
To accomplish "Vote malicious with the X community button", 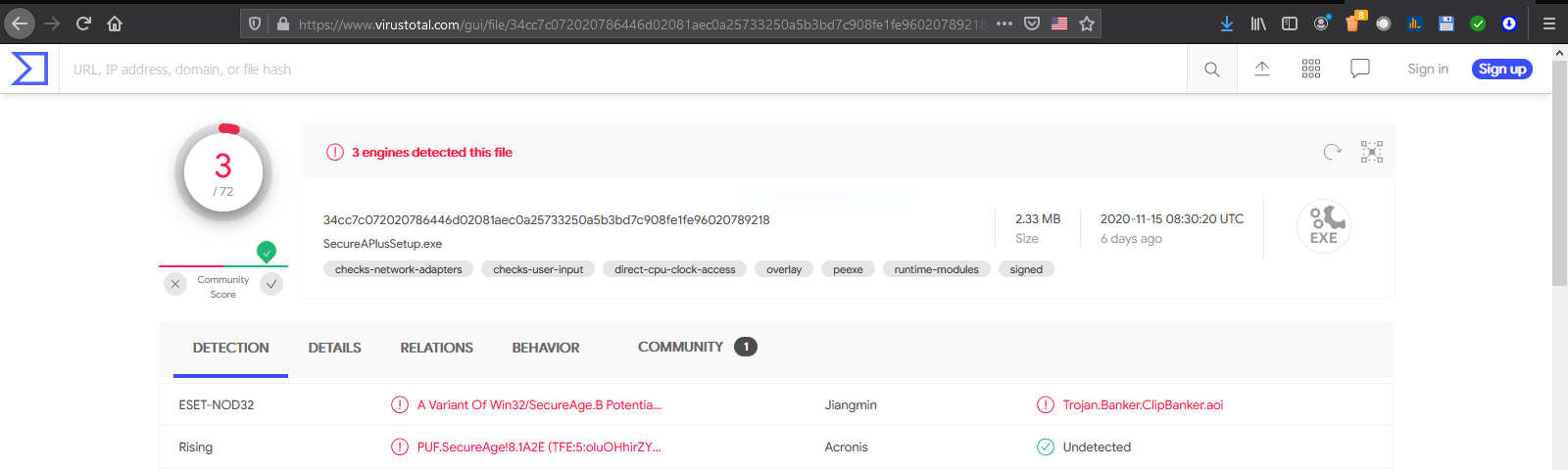I will (x=175, y=284).
